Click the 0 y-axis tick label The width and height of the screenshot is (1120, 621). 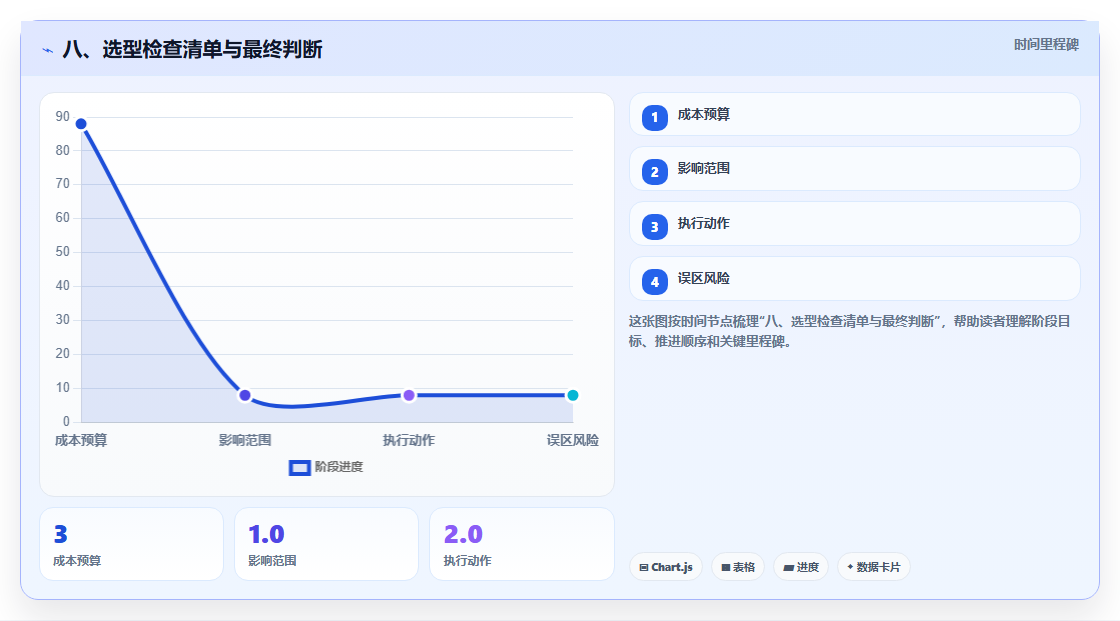coord(66,422)
